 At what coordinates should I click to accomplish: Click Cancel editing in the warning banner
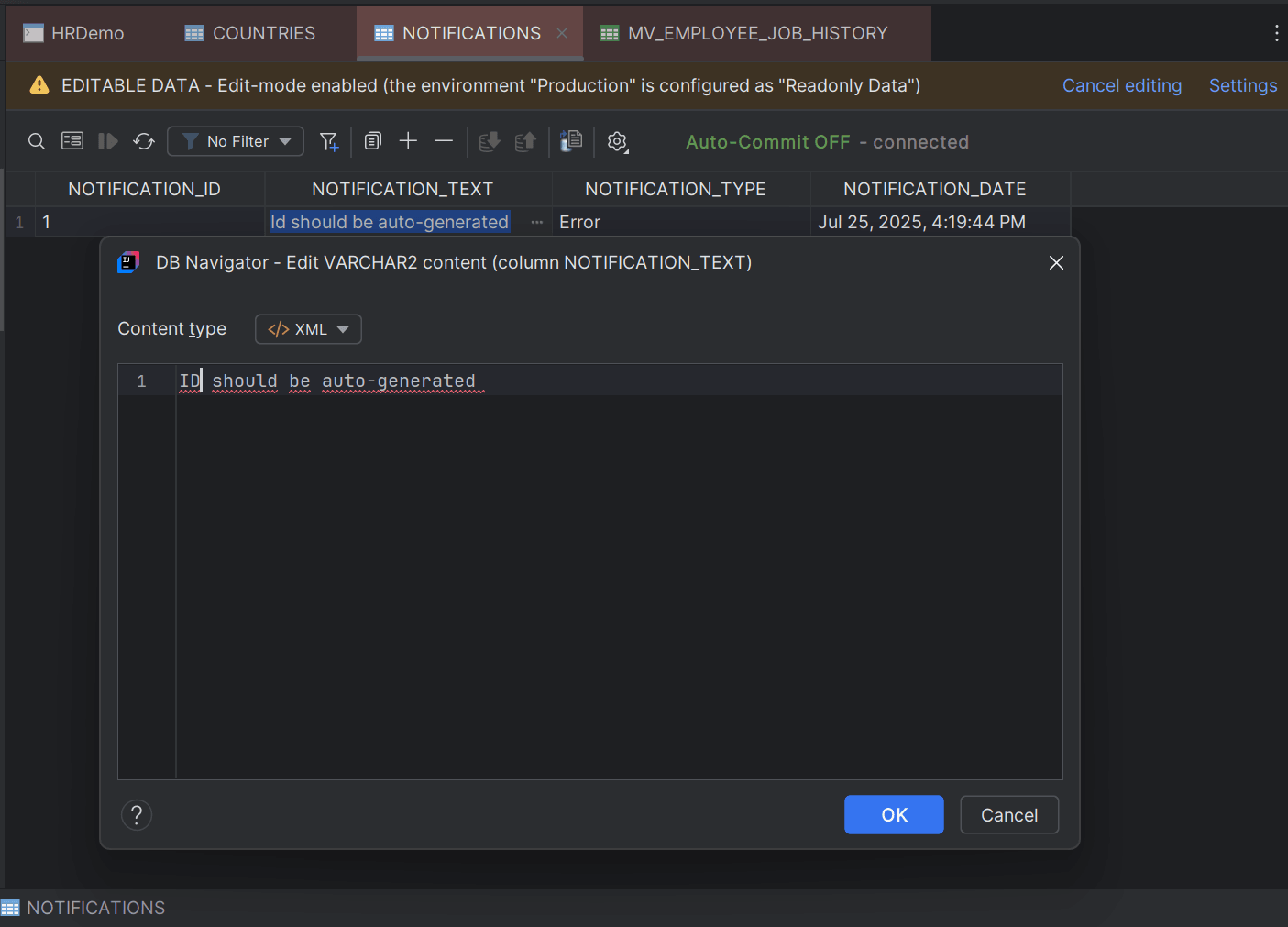[1121, 85]
